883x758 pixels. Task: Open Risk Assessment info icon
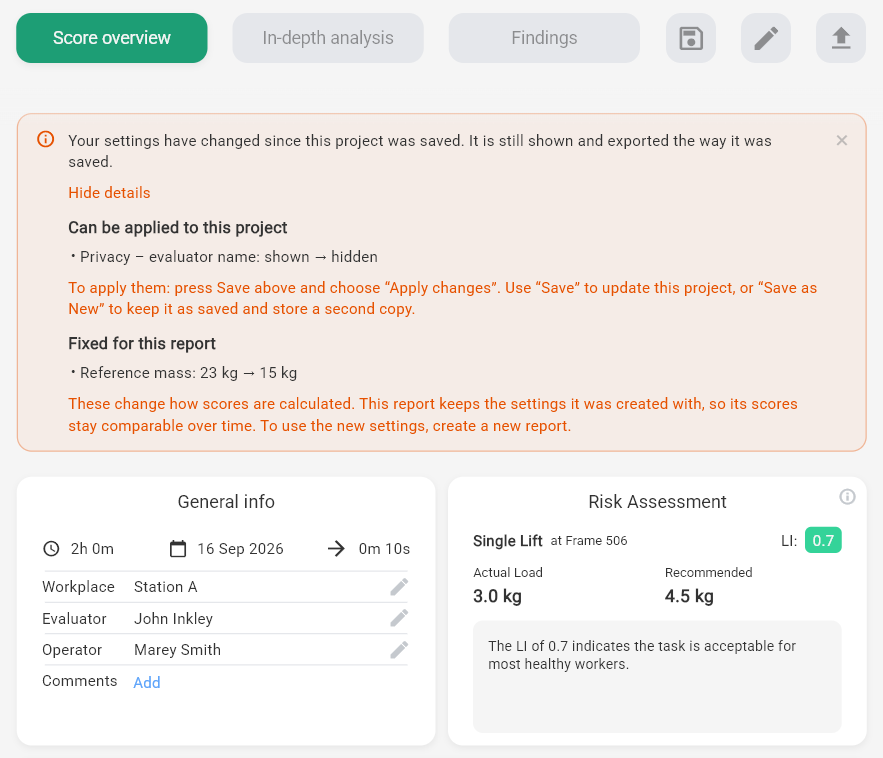pos(848,497)
